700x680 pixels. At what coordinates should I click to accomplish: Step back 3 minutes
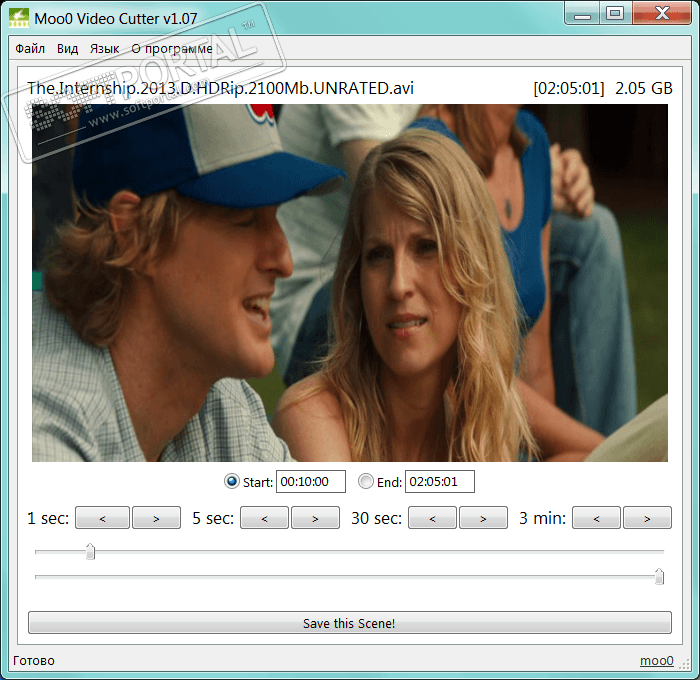click(596, 518)
